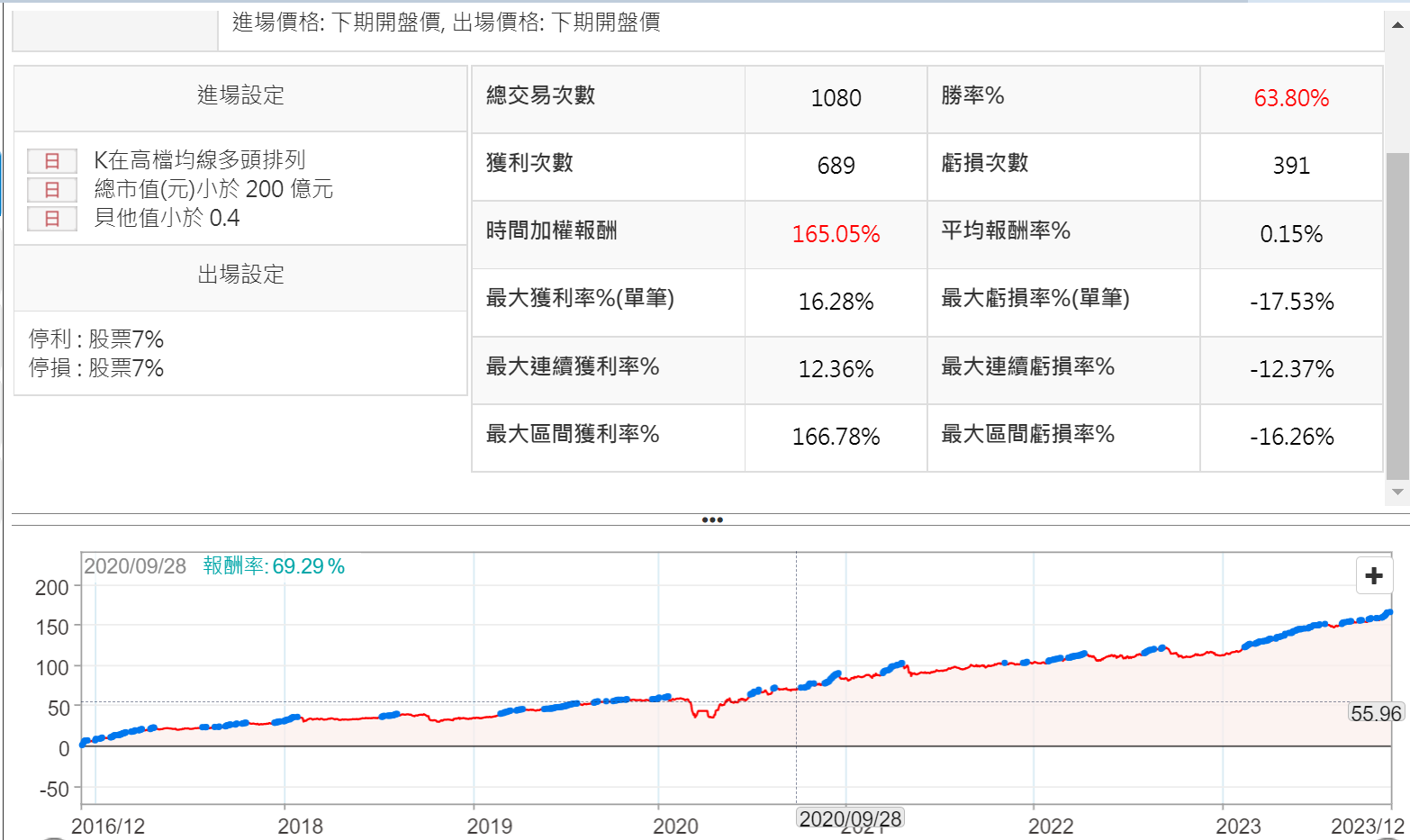Click the 報酬率: 69.29% chart readout
The width and height of the screenshot is (1410, 840).
tap(274, 566)
